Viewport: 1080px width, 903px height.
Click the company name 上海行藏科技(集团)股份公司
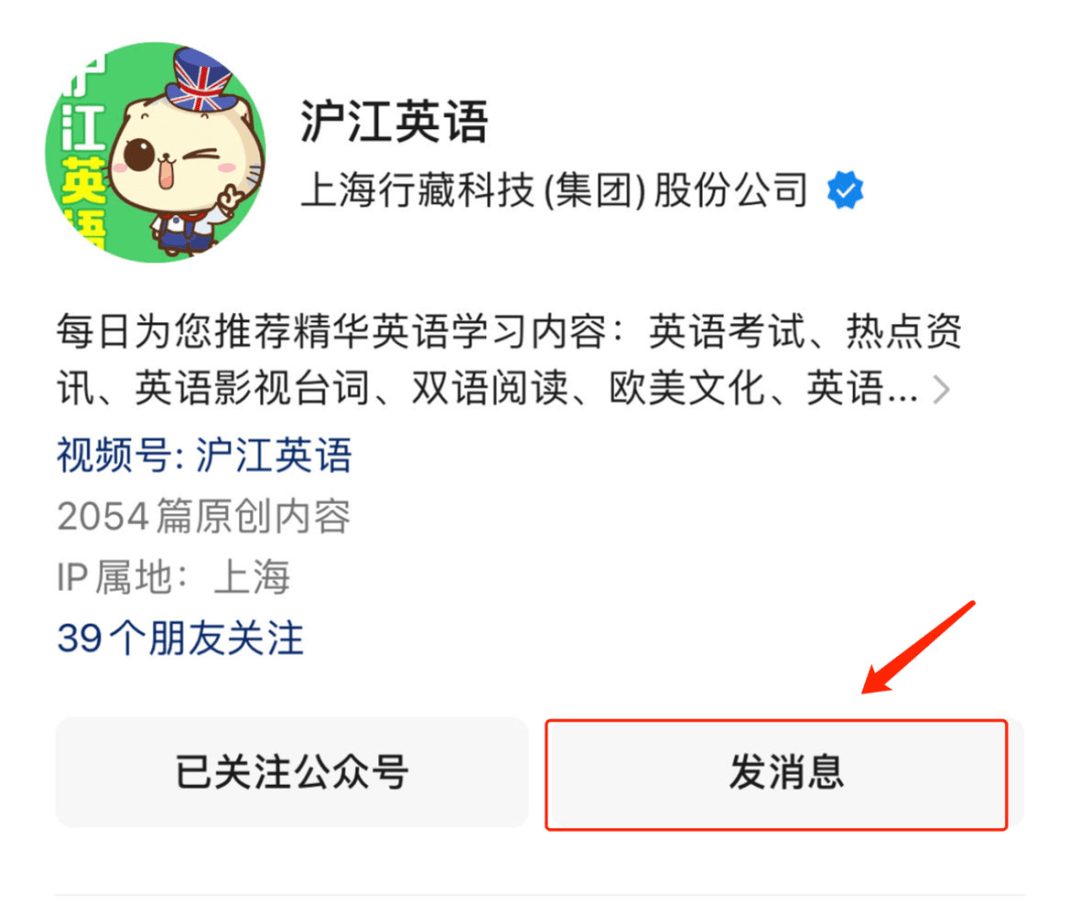pyautogui.click(x=555, y=190)
